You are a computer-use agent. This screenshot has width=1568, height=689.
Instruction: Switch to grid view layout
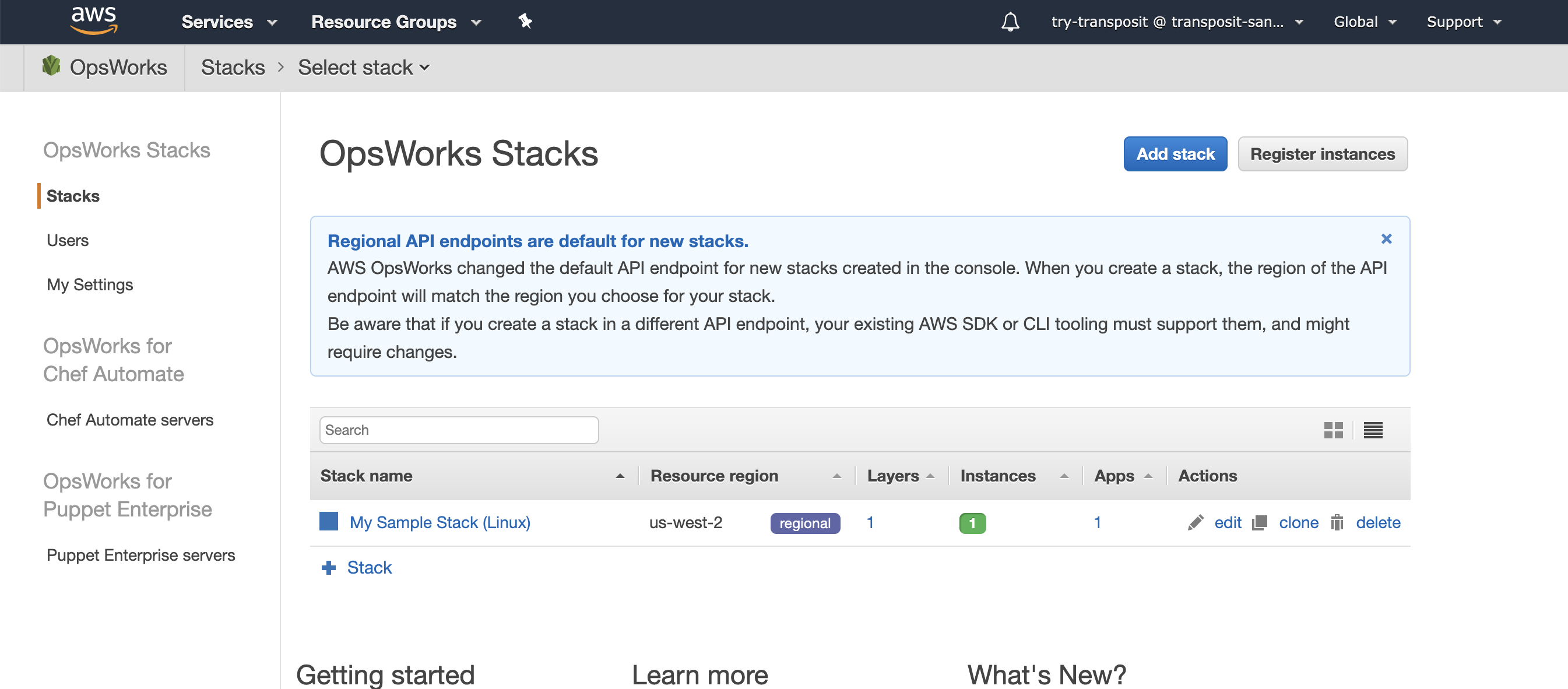pos(1333,430)
